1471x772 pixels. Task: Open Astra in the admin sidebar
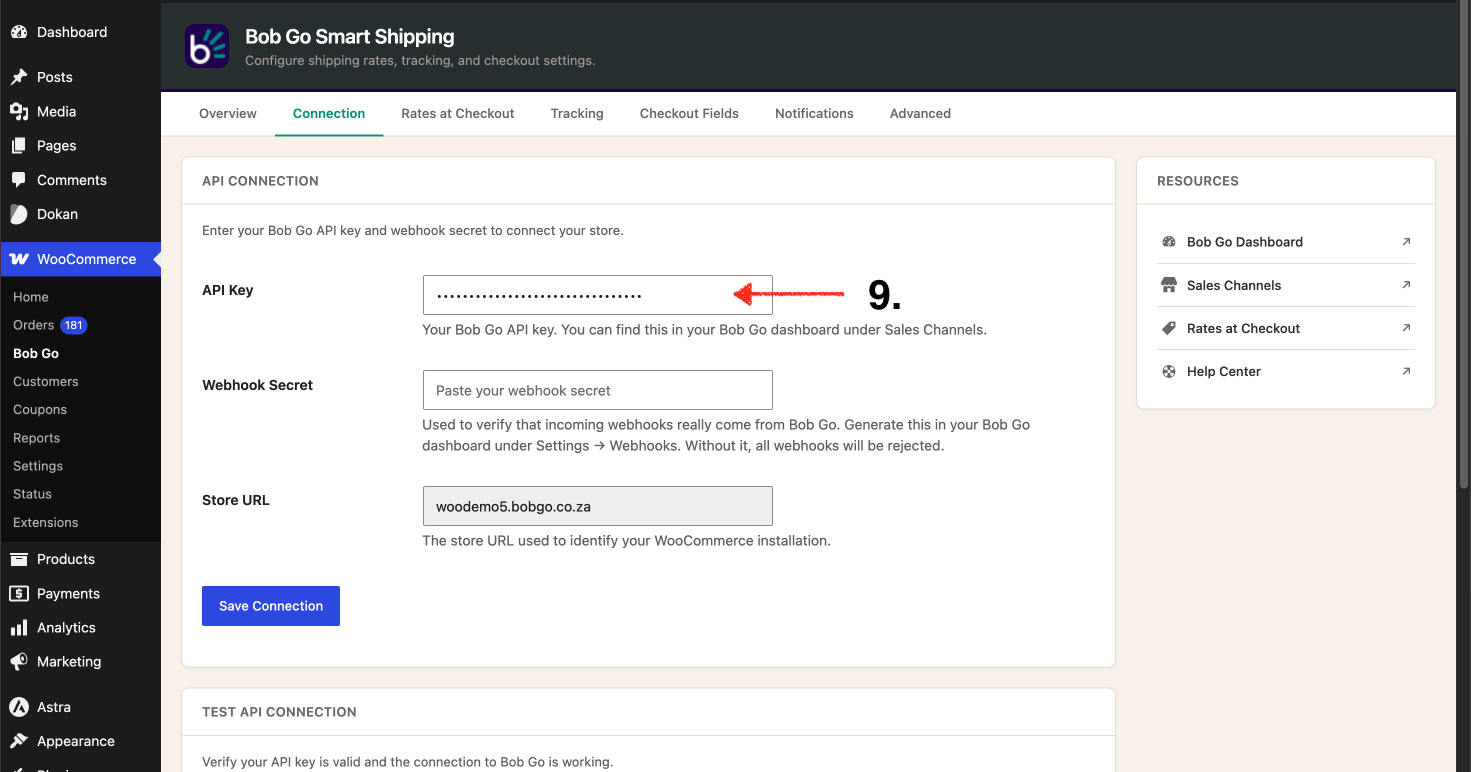80,707
